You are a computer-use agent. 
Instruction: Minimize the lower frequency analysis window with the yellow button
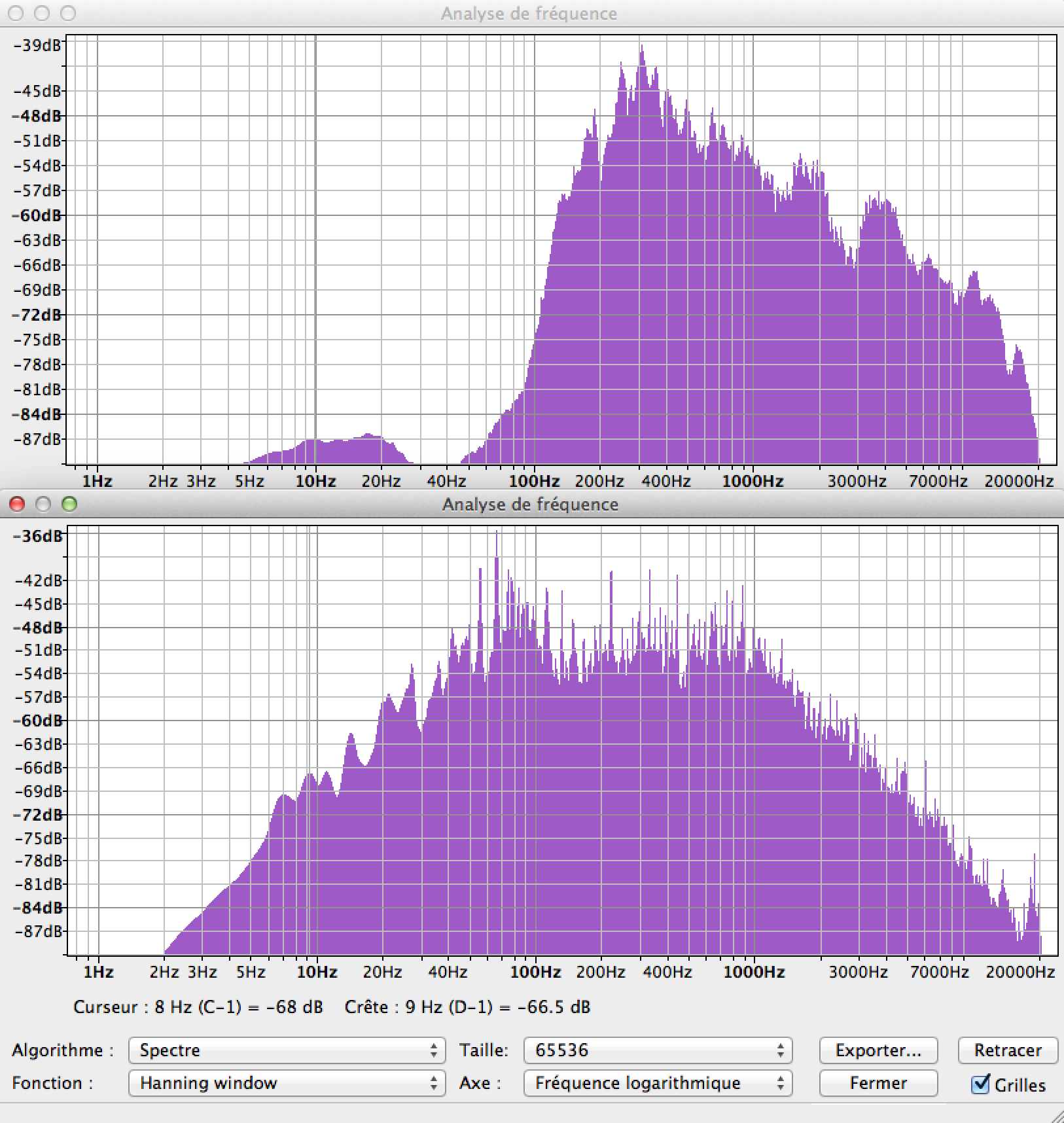[x=43, y=504]
